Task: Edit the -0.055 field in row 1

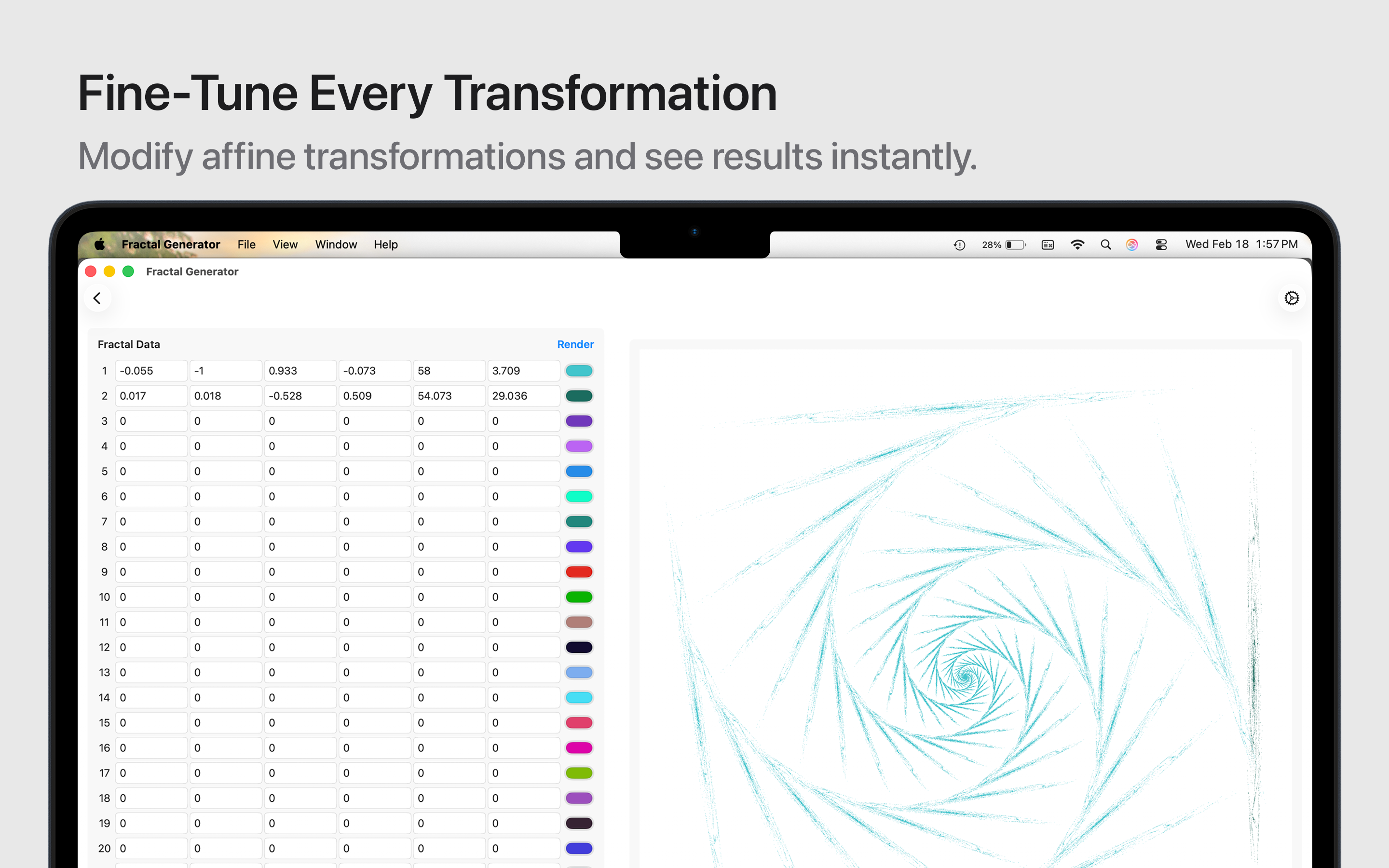Action: pos(151,371)
